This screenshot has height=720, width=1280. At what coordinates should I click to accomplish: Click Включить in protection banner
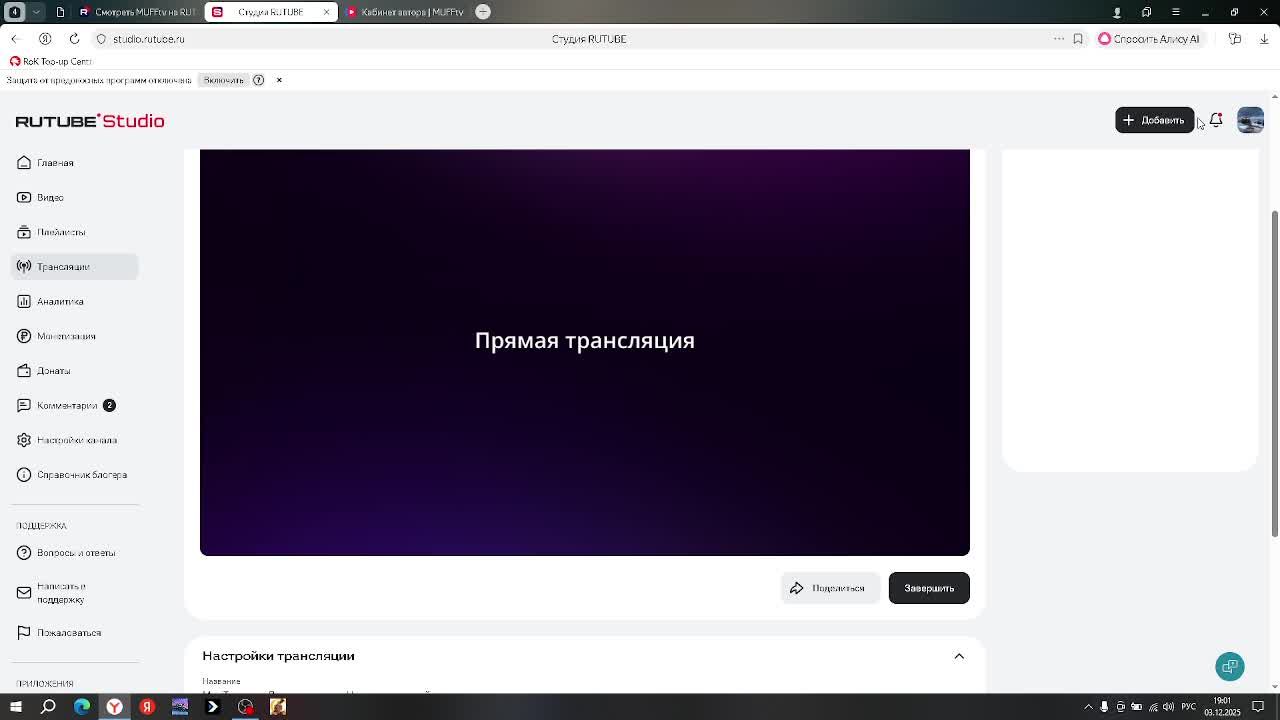(223, 80)
